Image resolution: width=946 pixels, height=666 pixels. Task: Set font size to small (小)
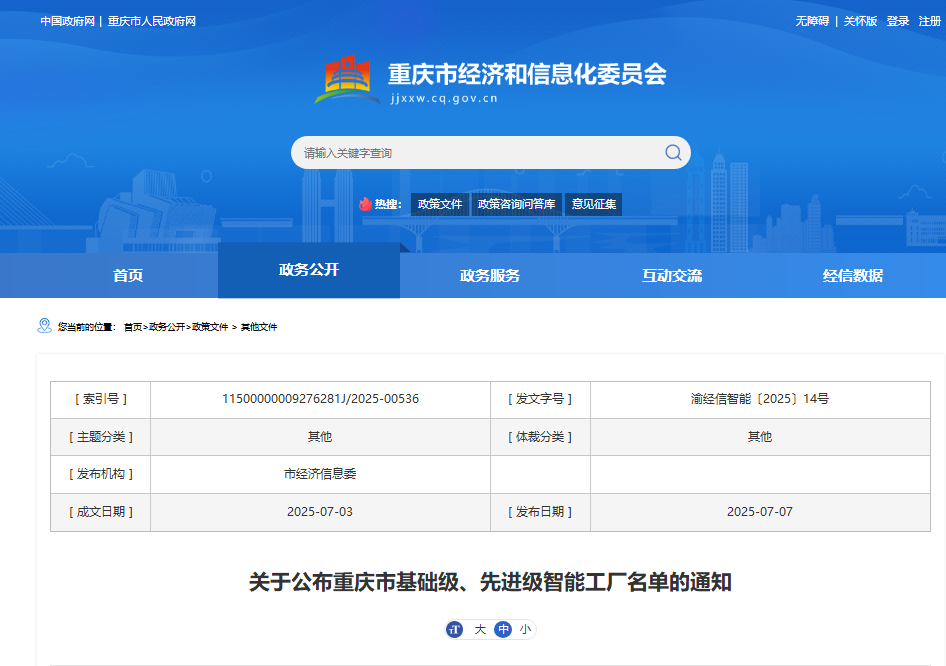pyautogui.click(x=525, y=629)
